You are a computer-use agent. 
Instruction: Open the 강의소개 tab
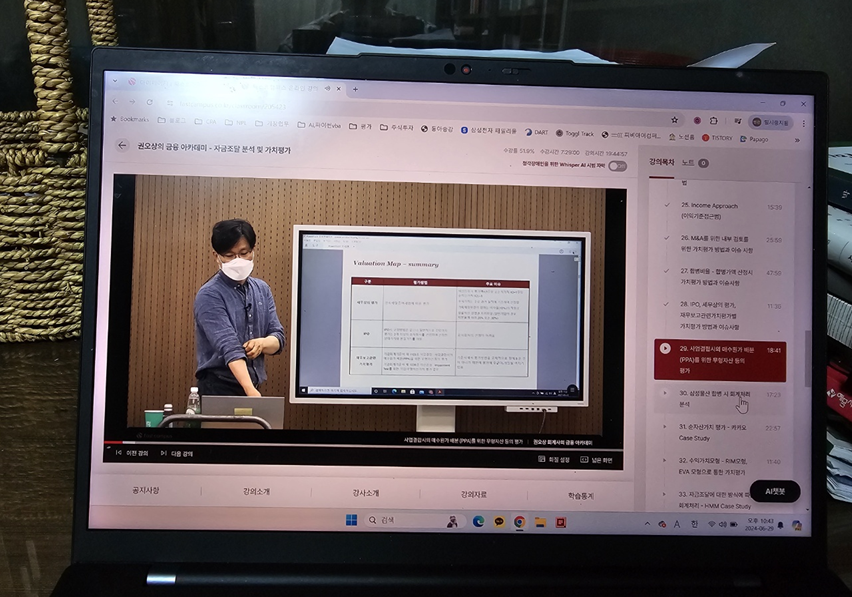(256, 492)
